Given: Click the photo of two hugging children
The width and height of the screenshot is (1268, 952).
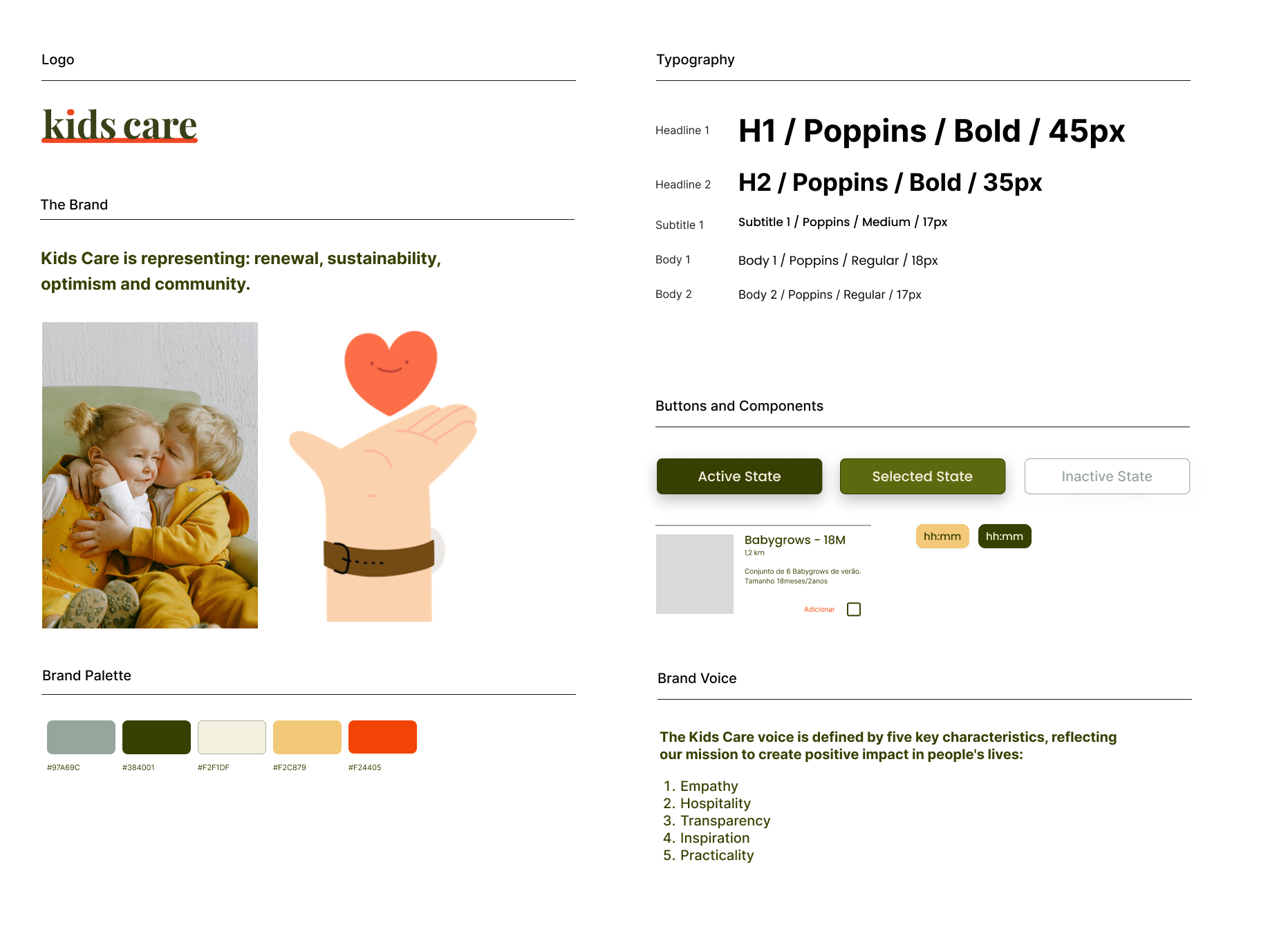Looking at the screenshot, I should pyautogui.click(x=150, y=475).
